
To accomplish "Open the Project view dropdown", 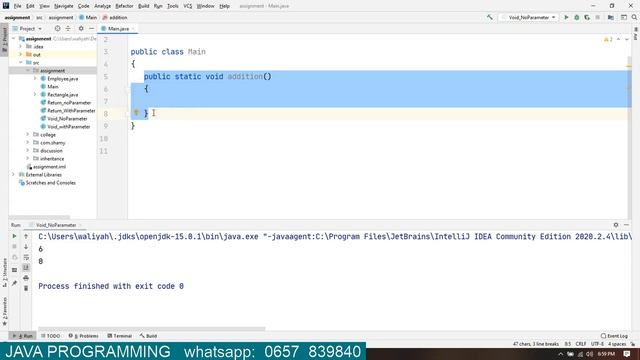I will pyautogui.click(x=27, y=29).
